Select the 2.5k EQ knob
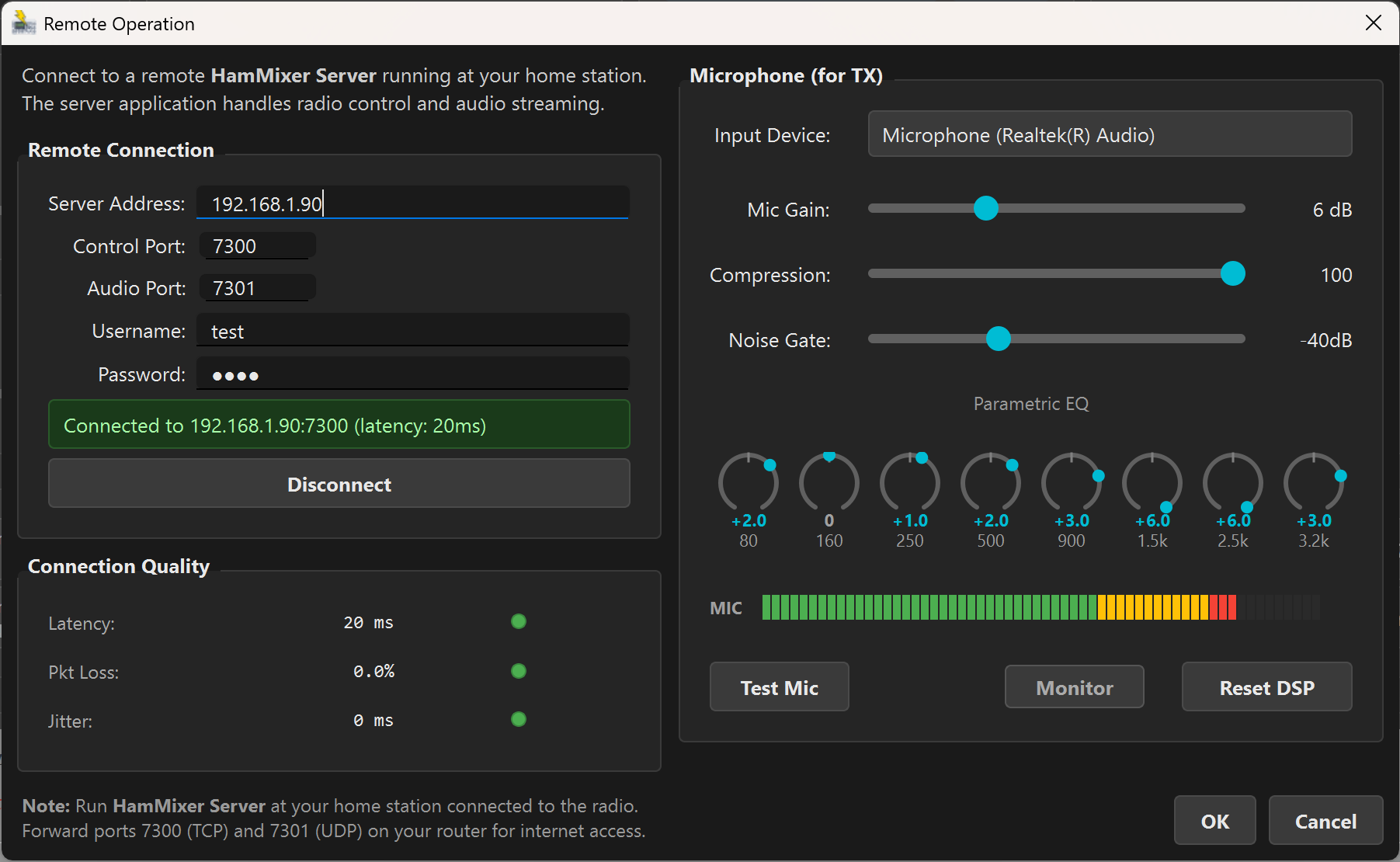This screenshot has width=1400, height=862. click(x=1233, y=482)
